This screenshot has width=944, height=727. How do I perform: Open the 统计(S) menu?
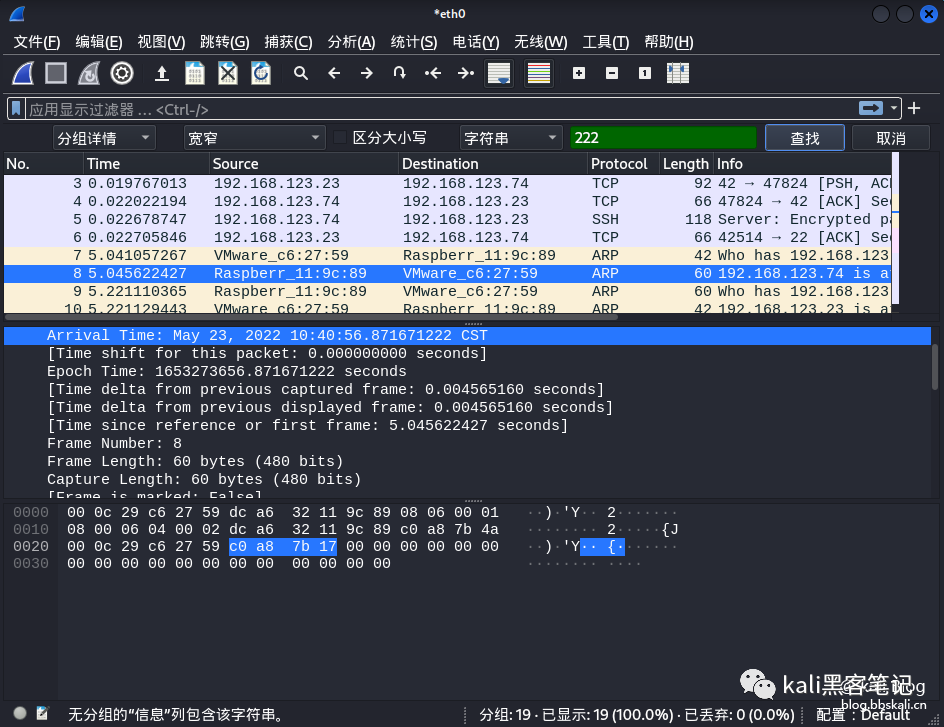pyautogui.click(x=414, y=42)
